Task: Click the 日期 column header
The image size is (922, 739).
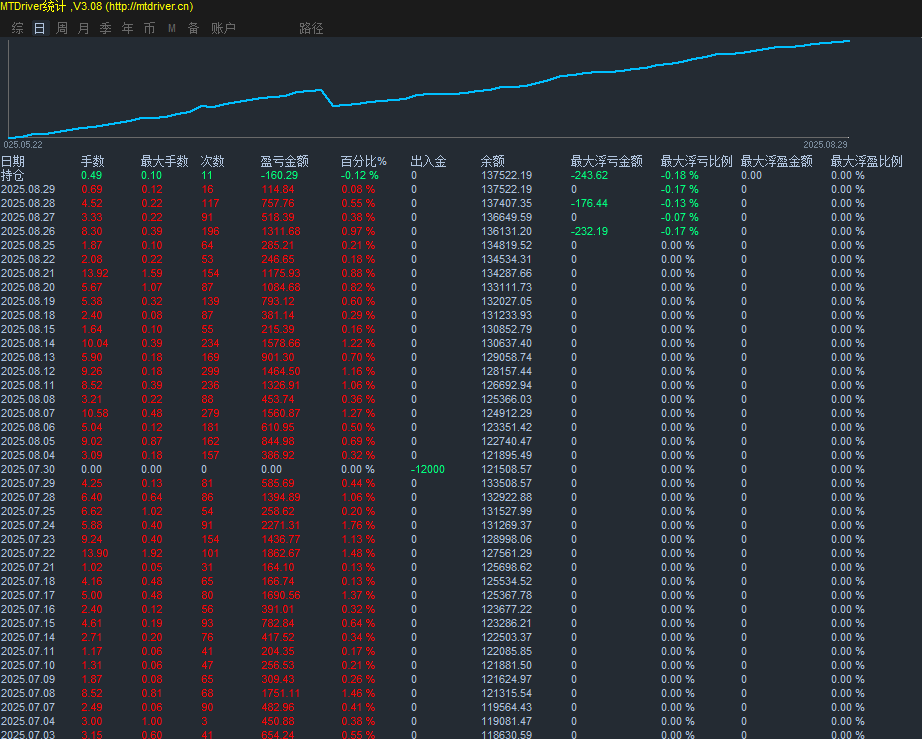Action: (x=13, y=161)
